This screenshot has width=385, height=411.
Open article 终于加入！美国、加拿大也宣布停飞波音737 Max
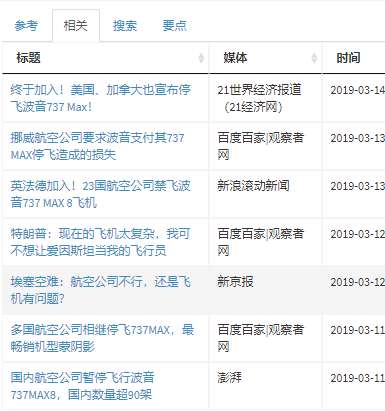[101, 98]
